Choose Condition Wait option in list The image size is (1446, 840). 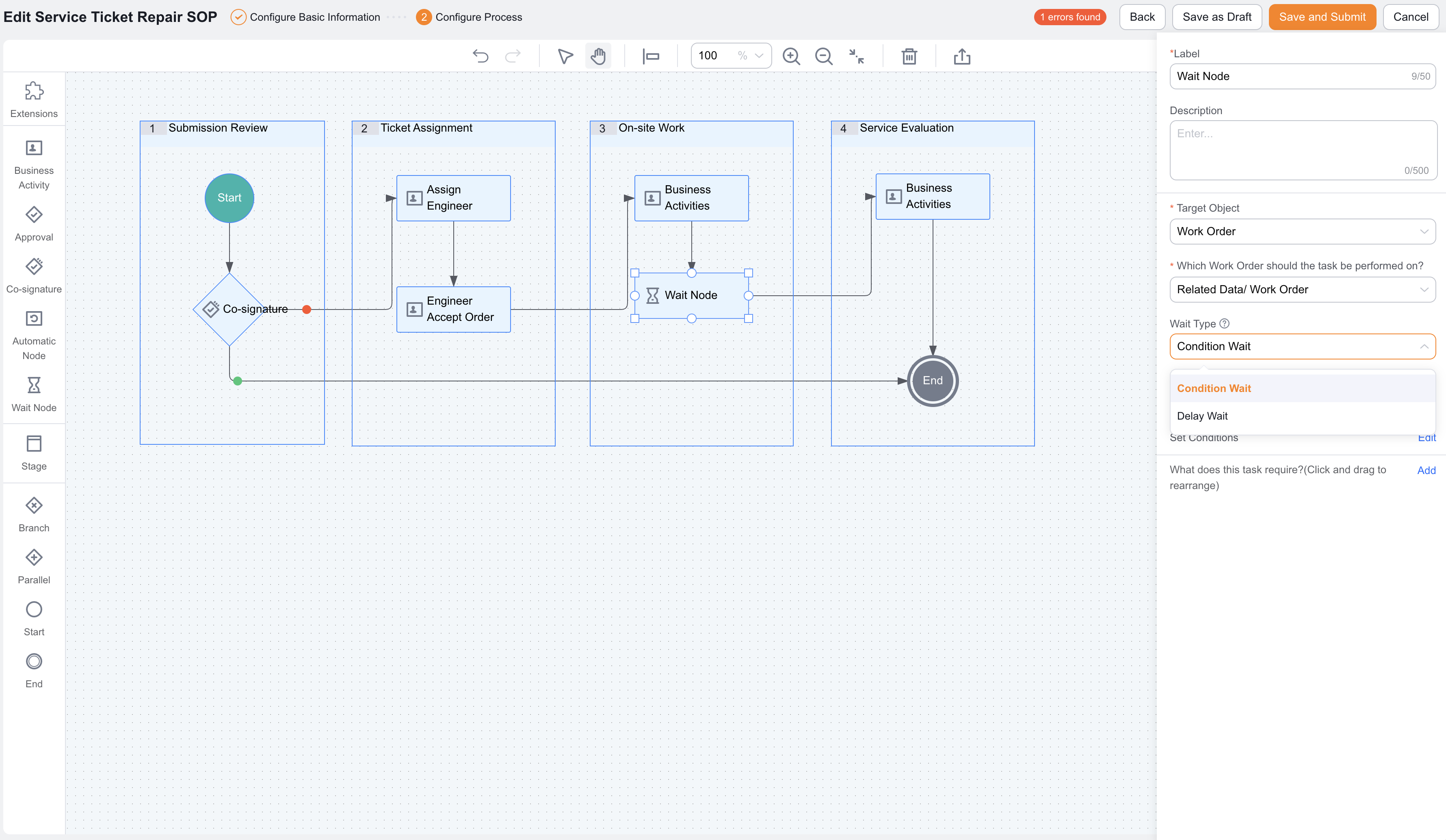pos(1302,388)
